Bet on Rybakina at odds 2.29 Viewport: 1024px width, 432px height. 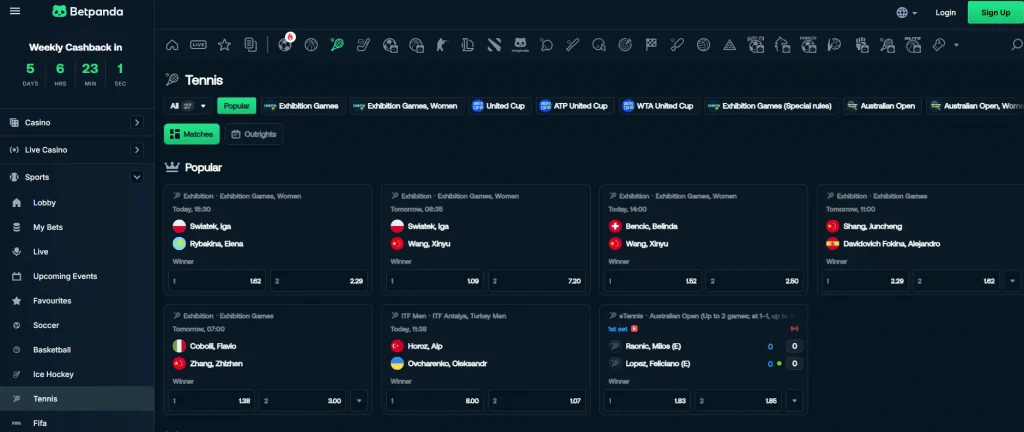point(319,282)
